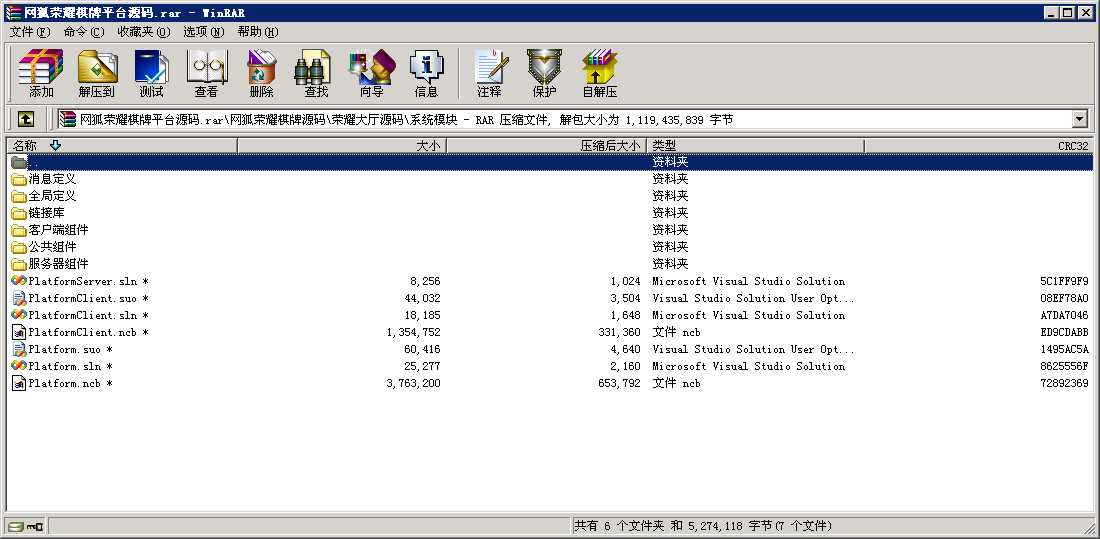The image size is (1100, 539).
Task: Click the key password icon in status bar
Action: [36, 526]
